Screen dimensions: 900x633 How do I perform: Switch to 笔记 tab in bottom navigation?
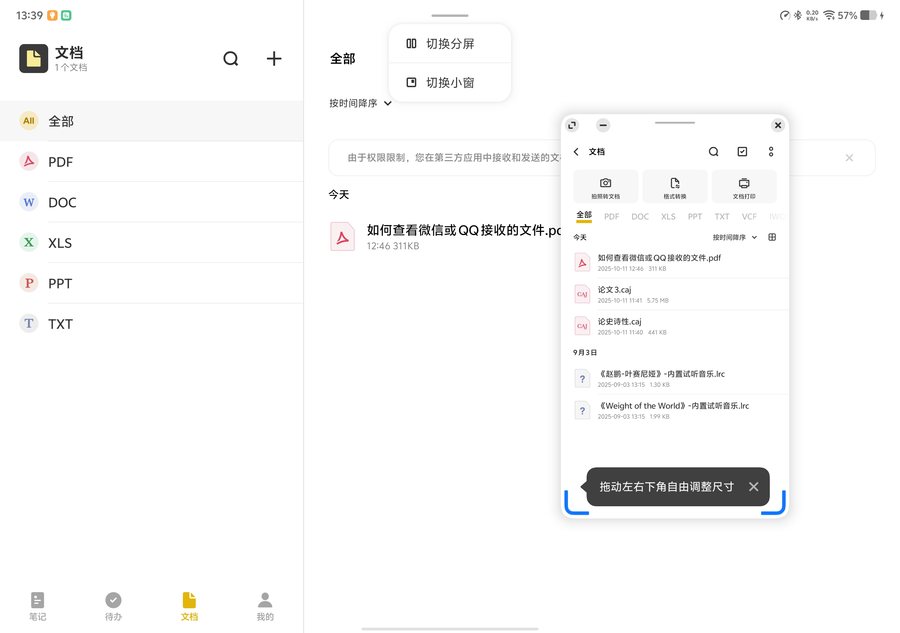(37, 606)
